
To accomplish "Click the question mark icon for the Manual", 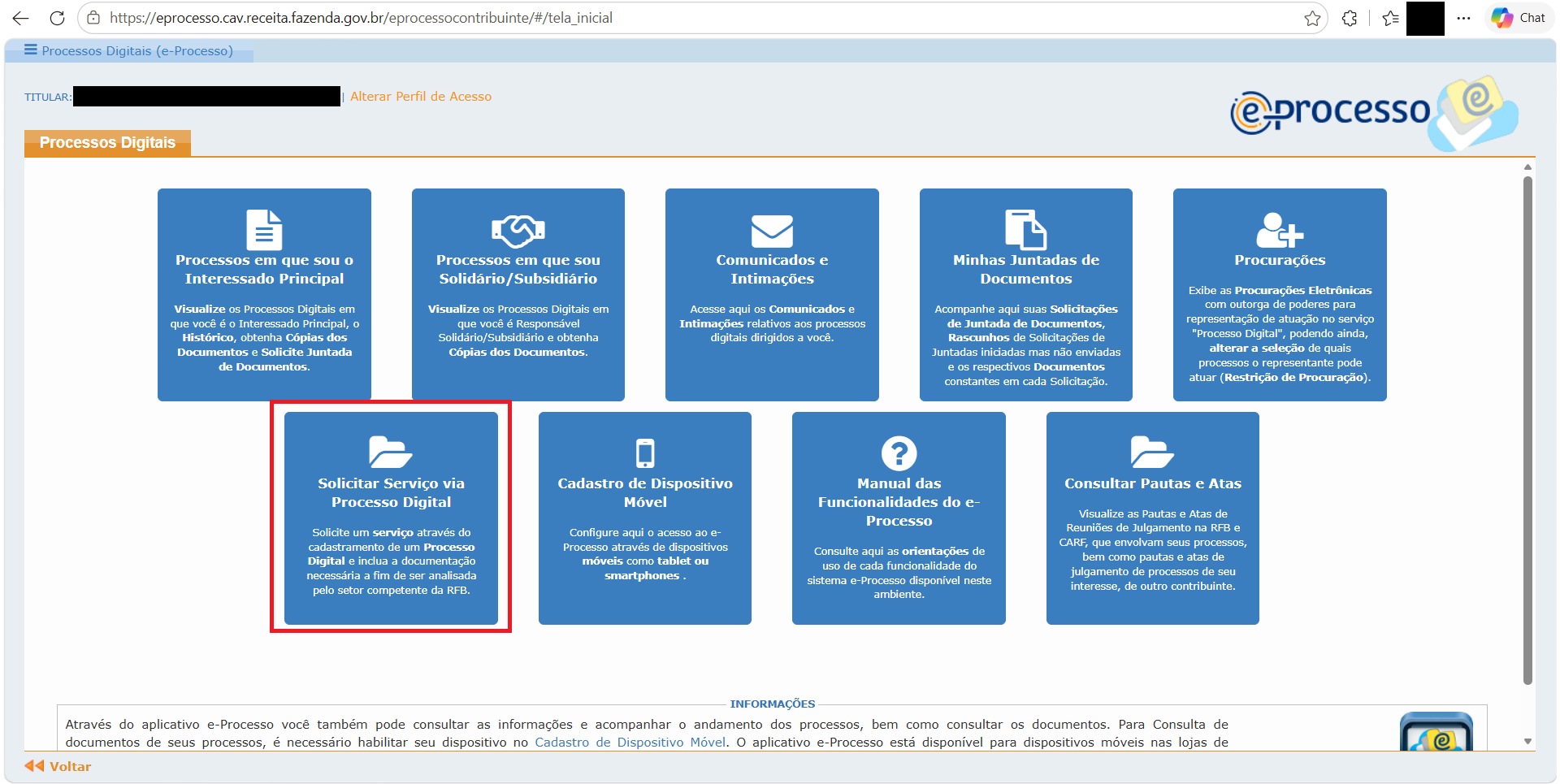I will click(899, 453).
